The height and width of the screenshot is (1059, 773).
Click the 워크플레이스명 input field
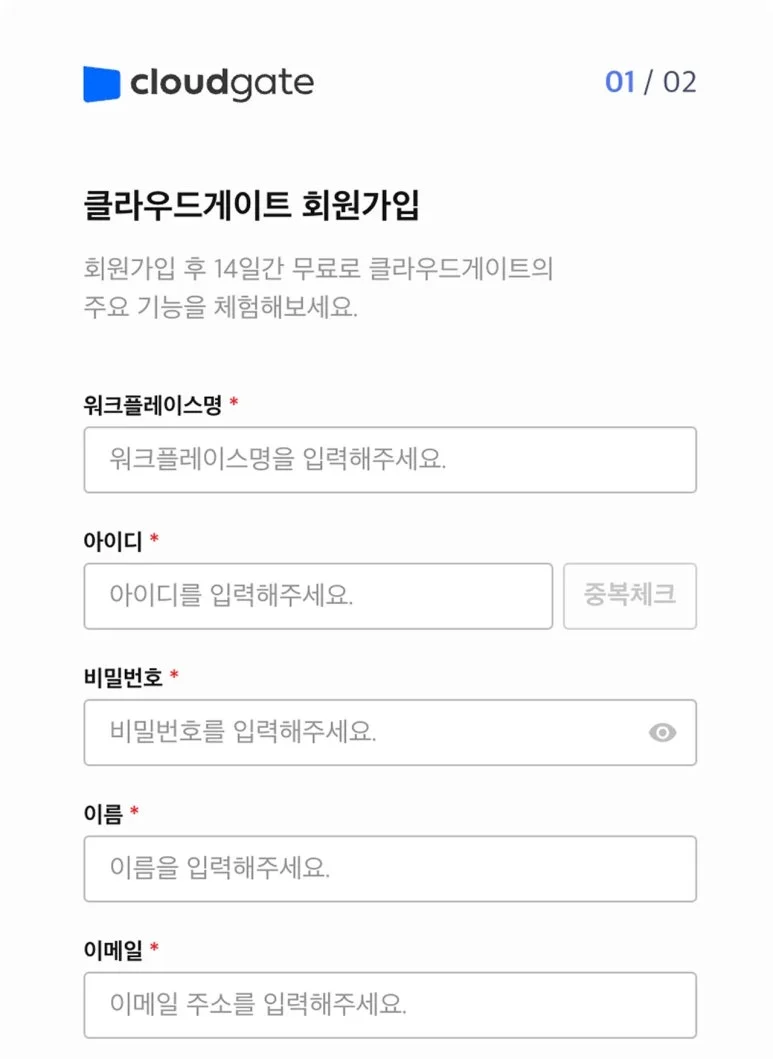click(390, 460)
